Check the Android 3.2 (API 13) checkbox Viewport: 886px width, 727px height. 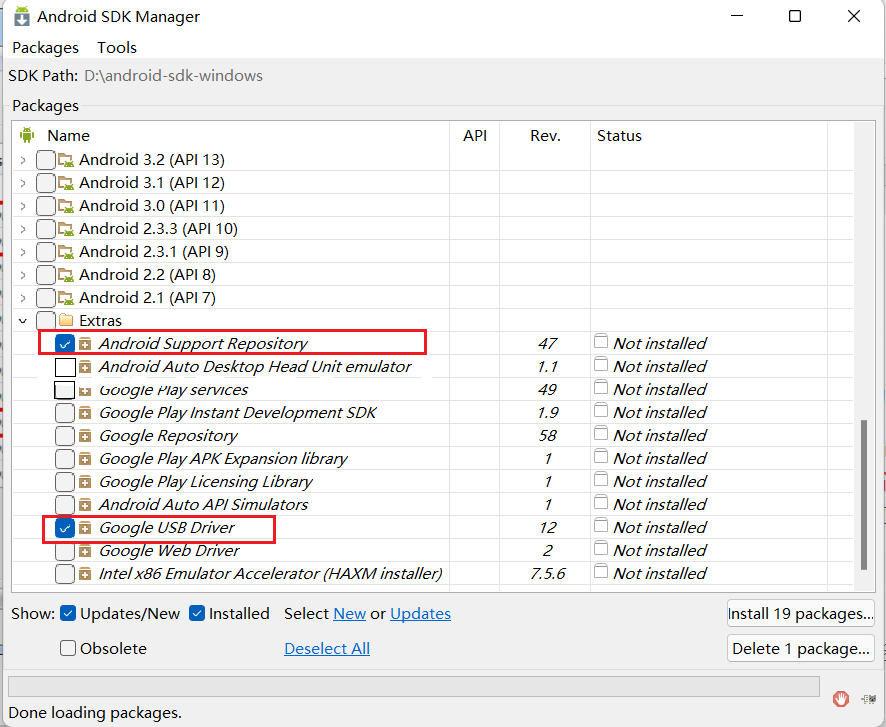46,160
